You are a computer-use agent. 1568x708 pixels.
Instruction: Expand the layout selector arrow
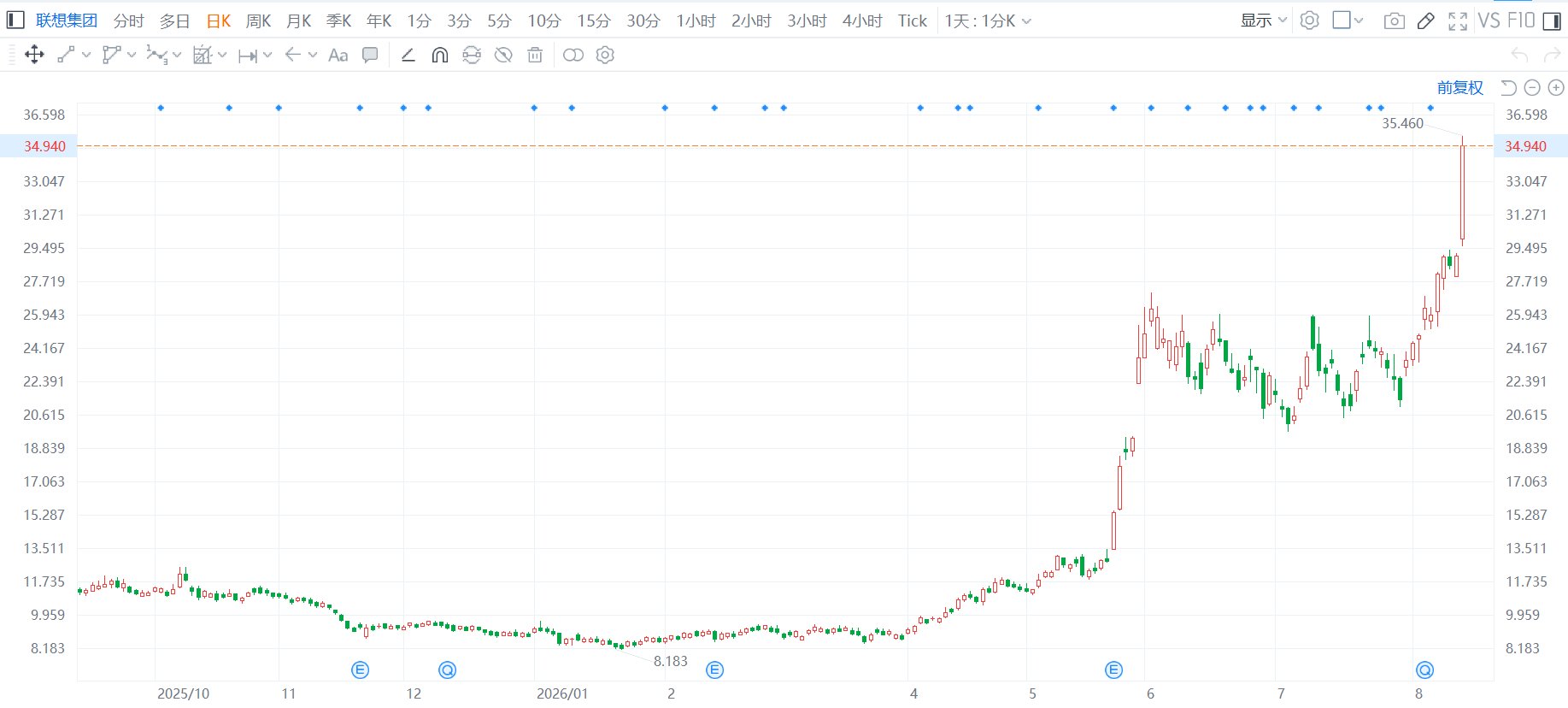tap(1359, 21)
